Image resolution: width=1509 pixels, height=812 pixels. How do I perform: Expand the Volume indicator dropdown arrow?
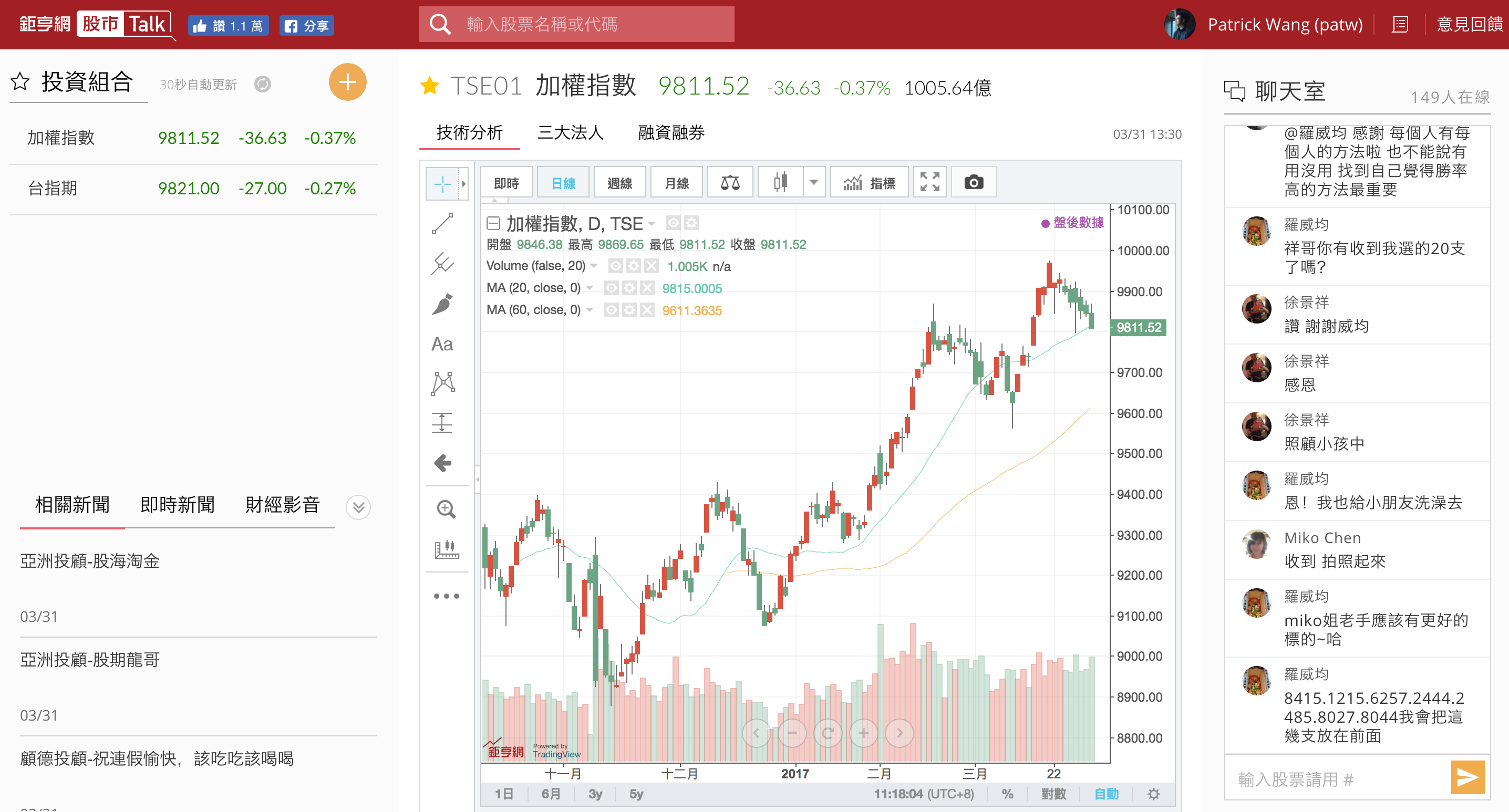click(594, 266)
